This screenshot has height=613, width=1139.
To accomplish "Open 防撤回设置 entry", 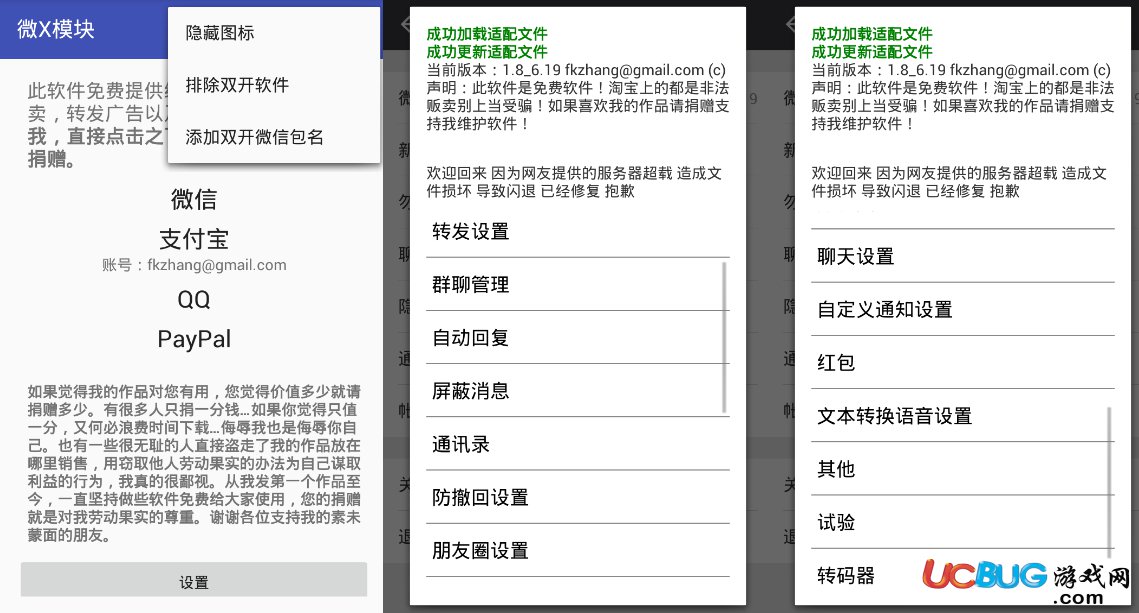I will (577, 498).
